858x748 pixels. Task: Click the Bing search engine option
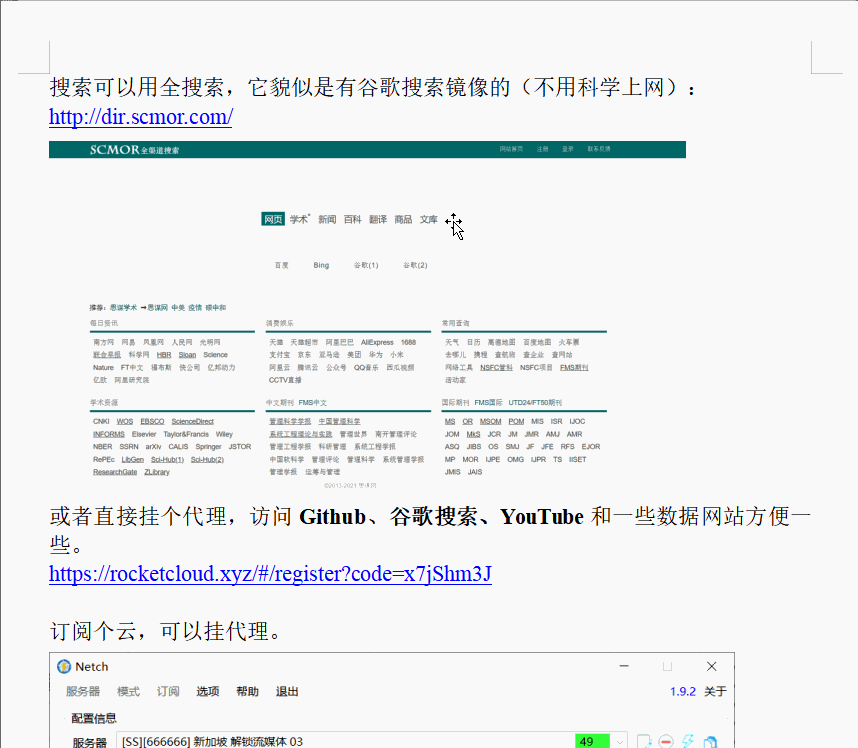321,265
